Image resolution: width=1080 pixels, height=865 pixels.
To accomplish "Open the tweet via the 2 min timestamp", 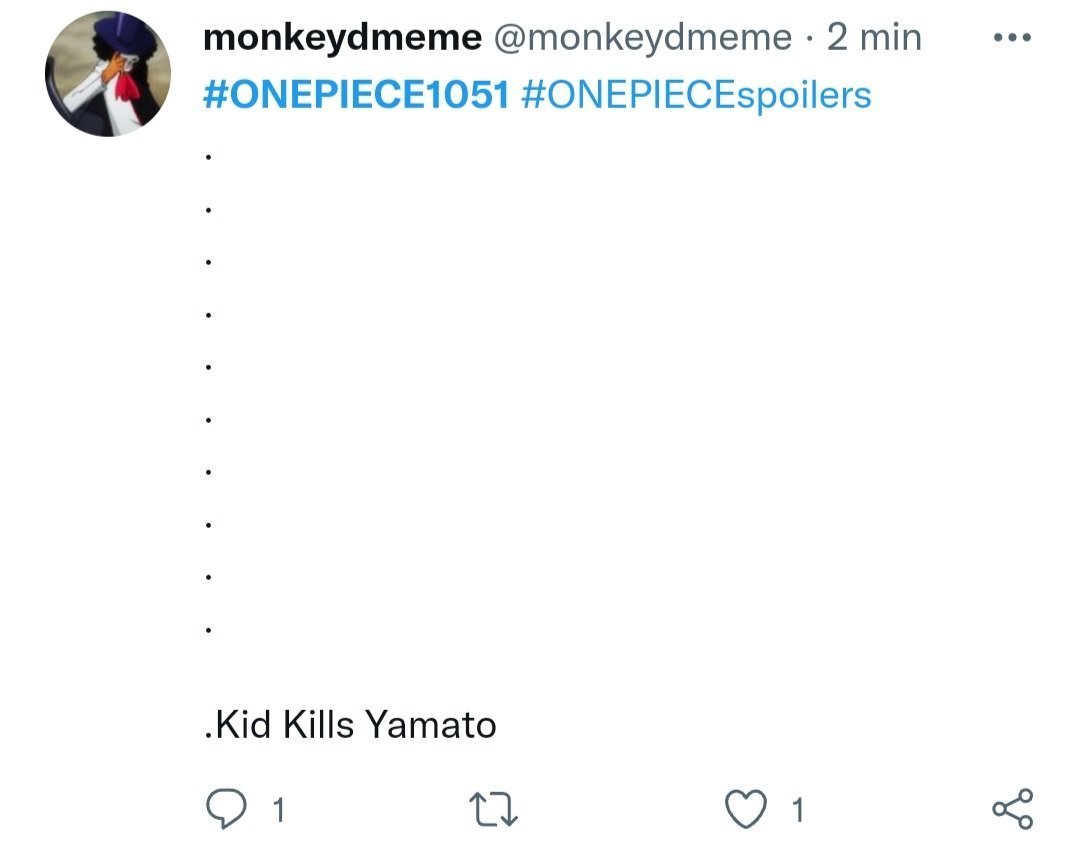I will [874, 37].
